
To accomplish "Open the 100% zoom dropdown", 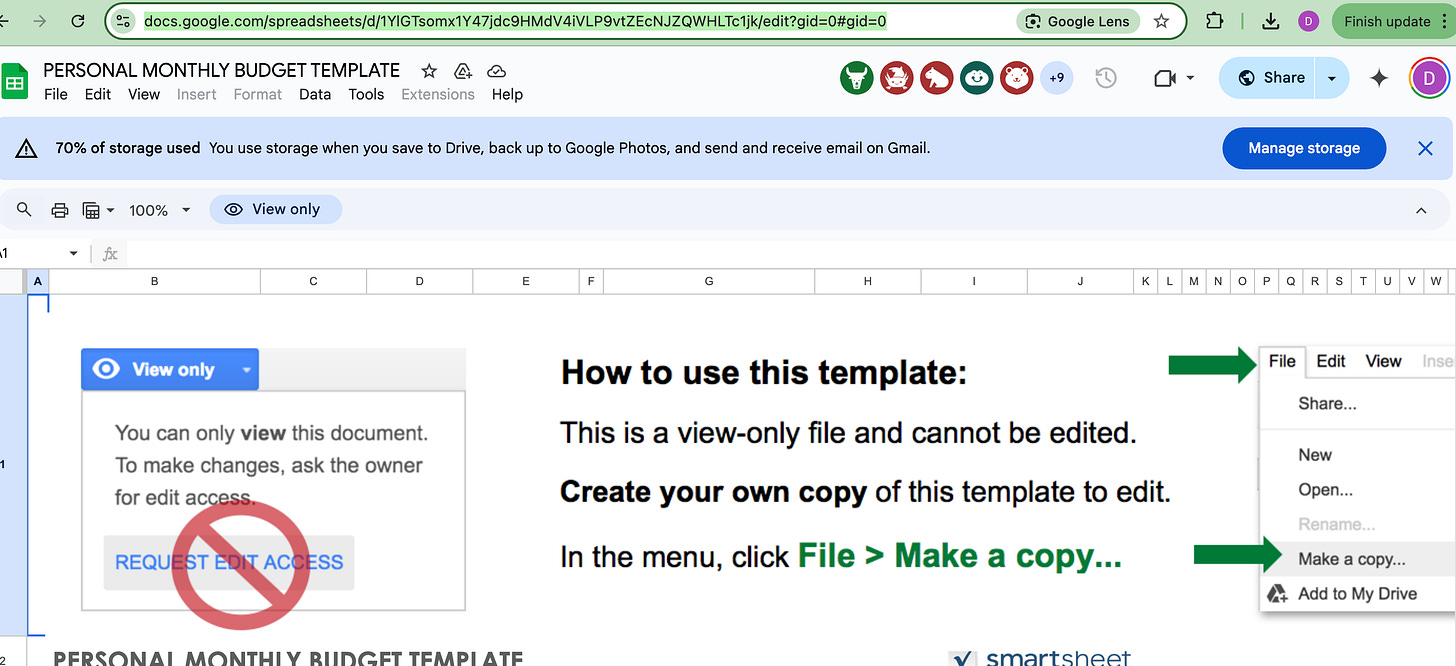I will click(x=159, y=210).
